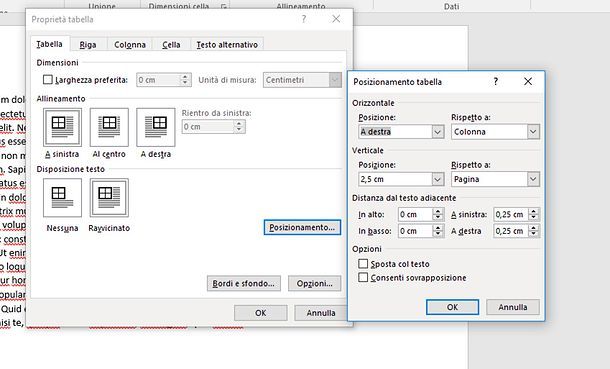610x369 pixels.
Task: Adjust 'A destra' distance spinner
Action: click(x=534, y=231)
